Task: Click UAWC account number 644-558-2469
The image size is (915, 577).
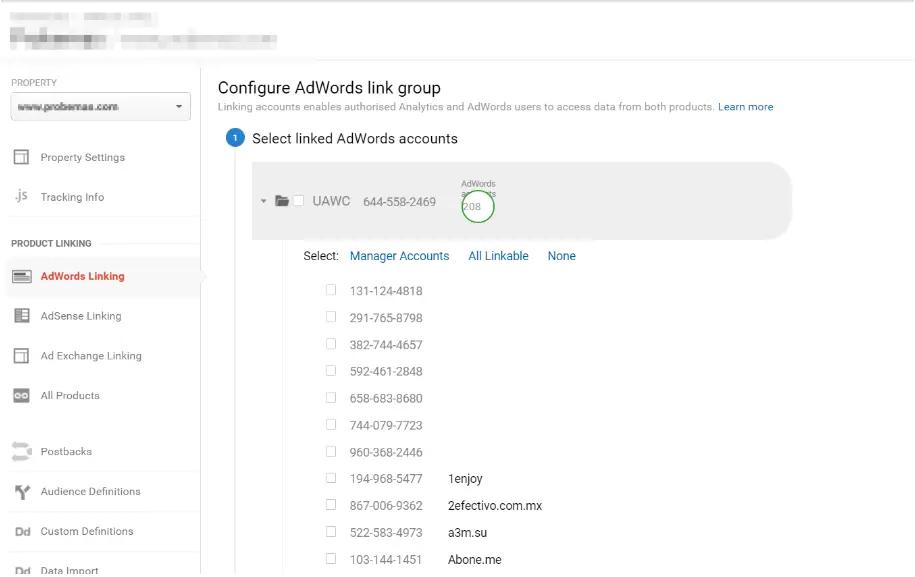Action: pyautogui.click(x=399, y=202)
